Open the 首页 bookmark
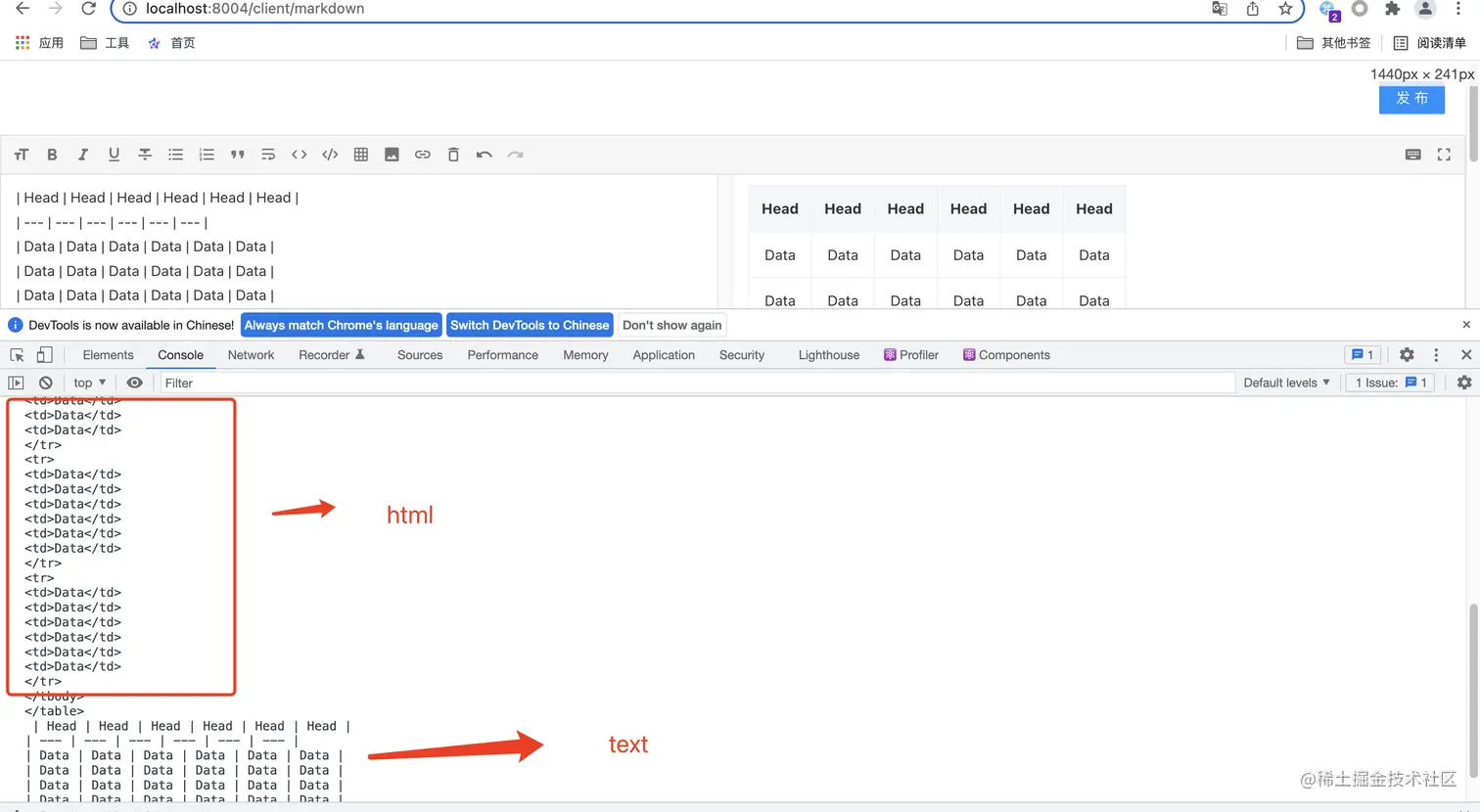This screenshot has width=1480, height=812. coord(171,43)
